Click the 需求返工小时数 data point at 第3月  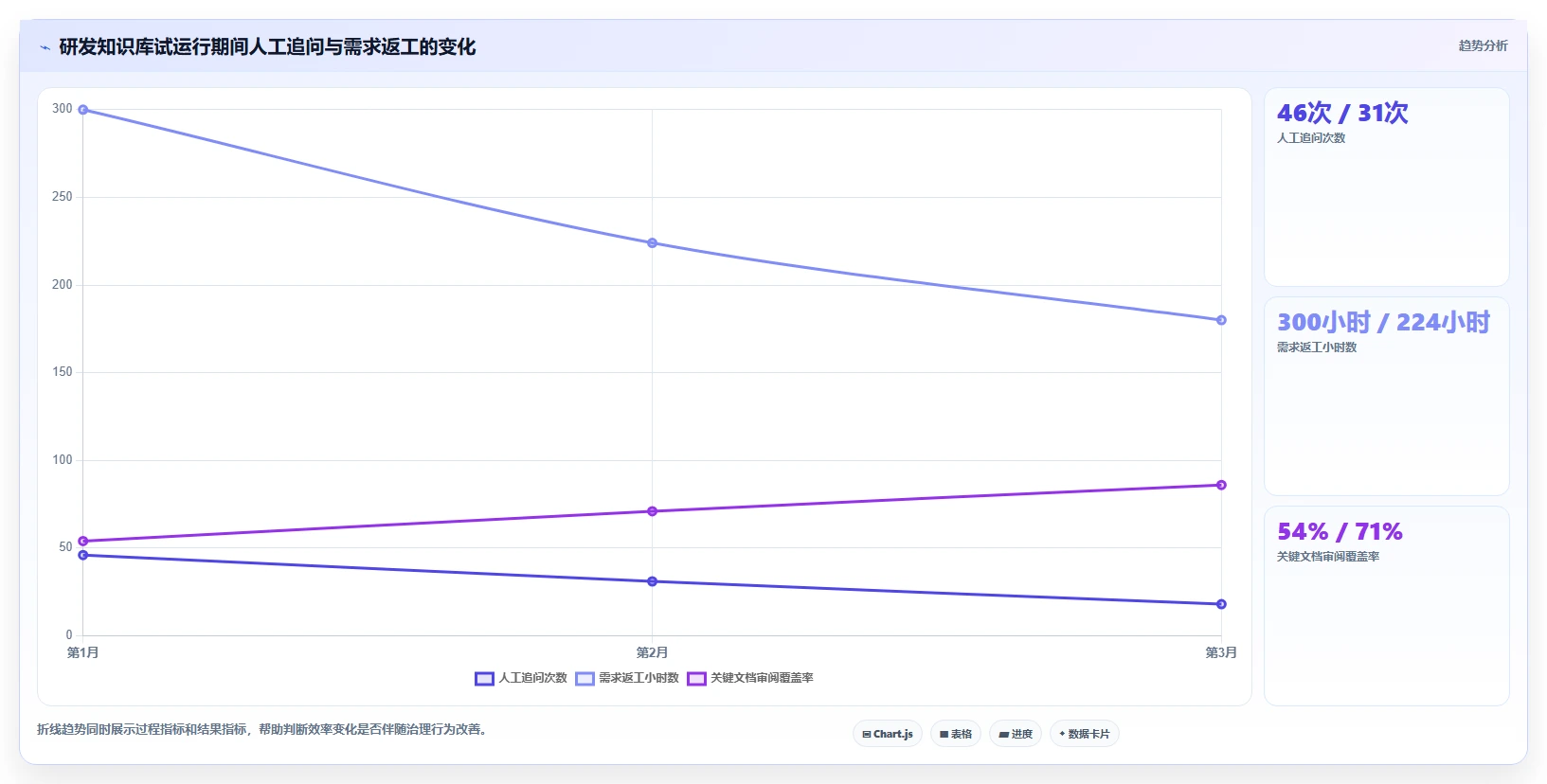point(1221,320)
